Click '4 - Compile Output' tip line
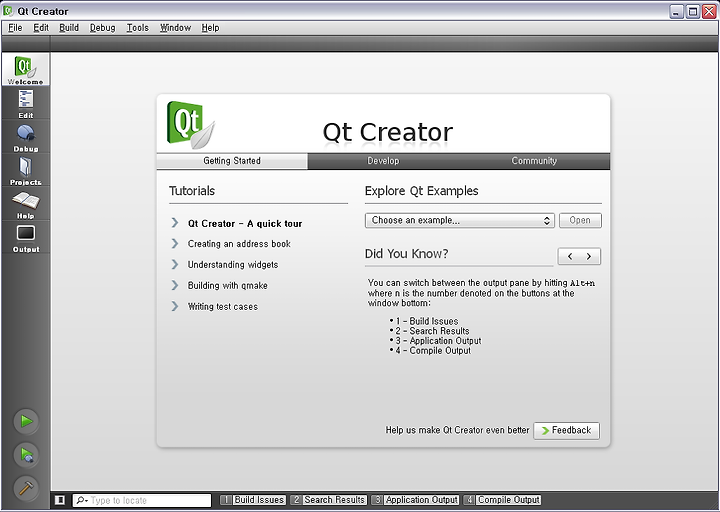The height and width of the screenshot is (512, 720). coord(433,350)
